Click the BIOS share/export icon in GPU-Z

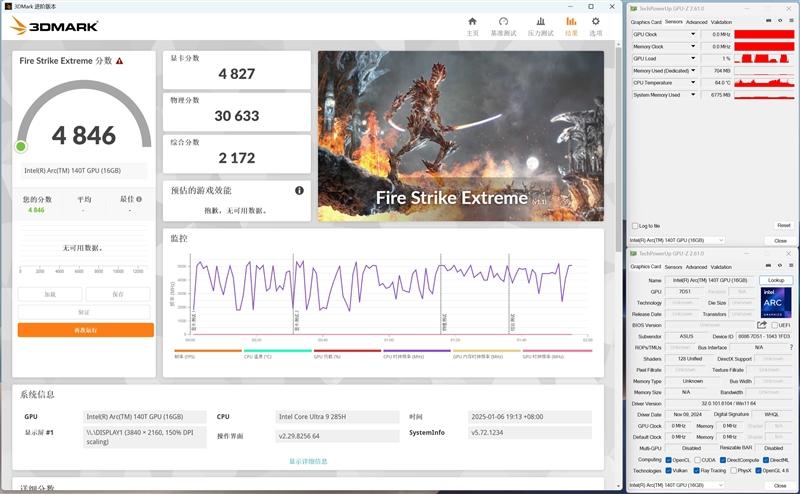[x=762, y=325]
